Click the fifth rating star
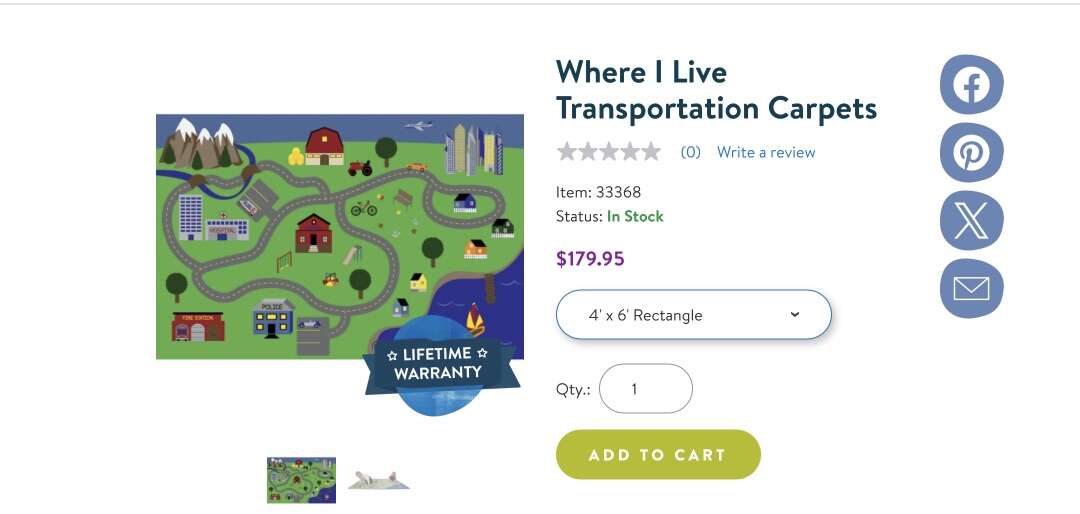Viewport: 1080px width, 514px height. click(651, 152)
